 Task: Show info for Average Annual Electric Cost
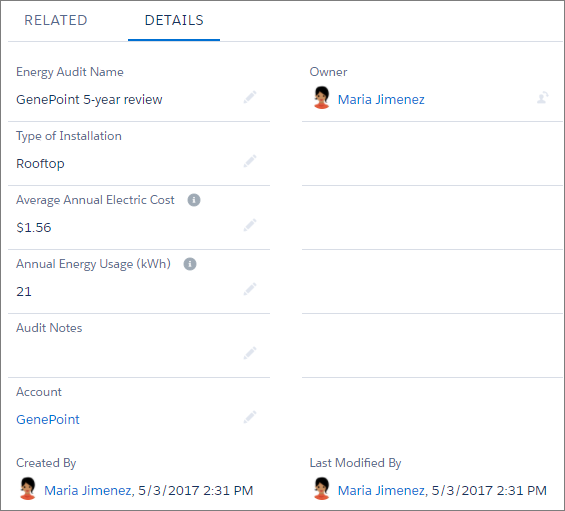tap(194, 200)
